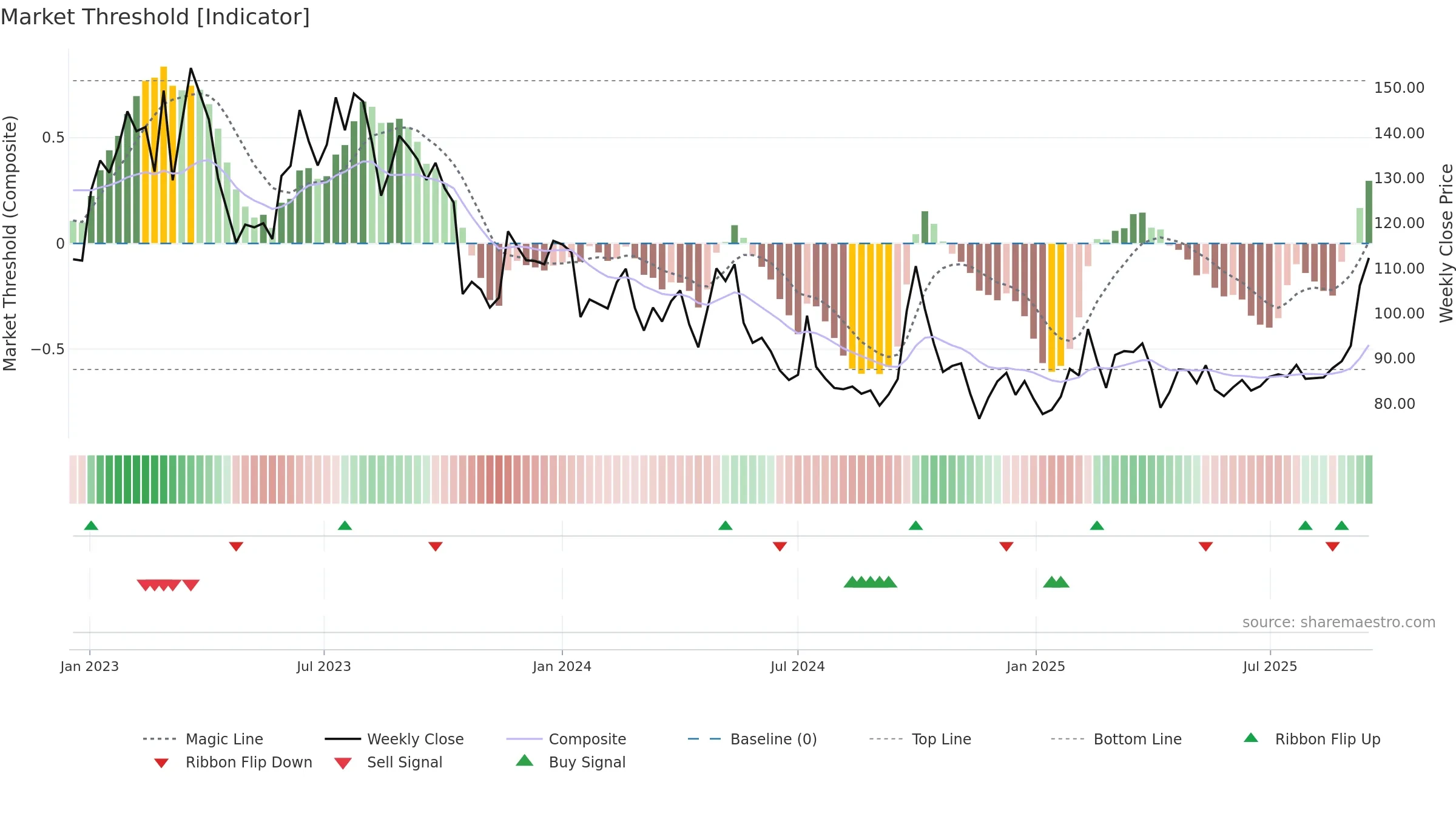Toggle the Bottom Line legend entry

click(1116, 739)
